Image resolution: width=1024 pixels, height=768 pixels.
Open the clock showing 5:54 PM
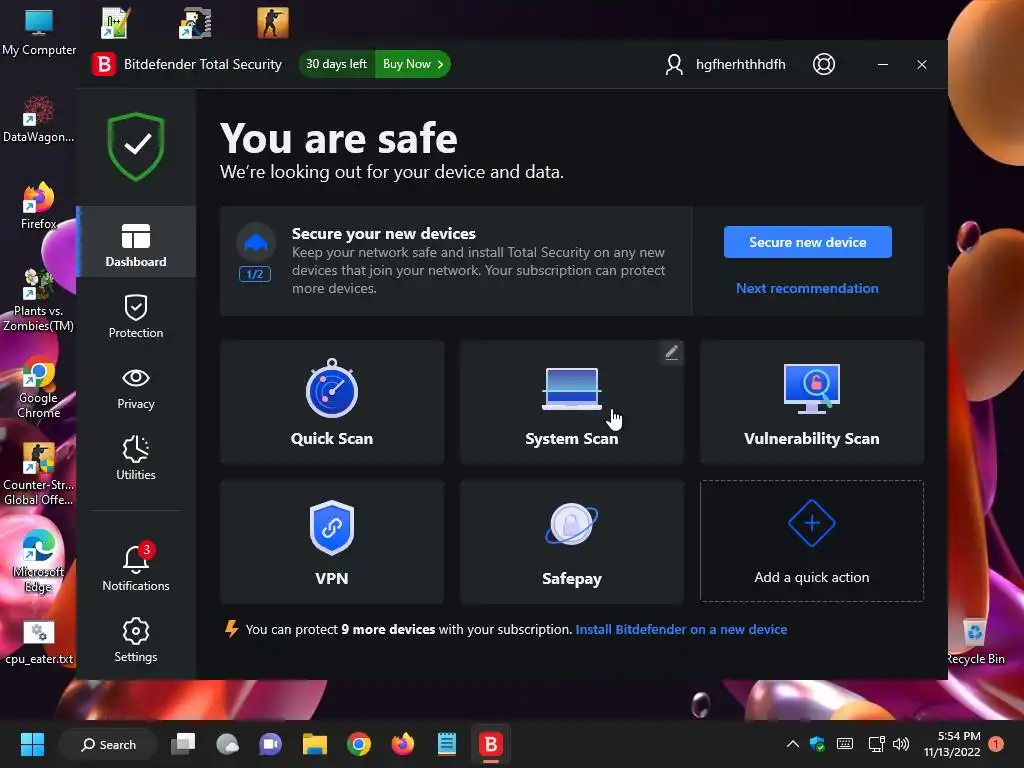(x=952, y=744)
